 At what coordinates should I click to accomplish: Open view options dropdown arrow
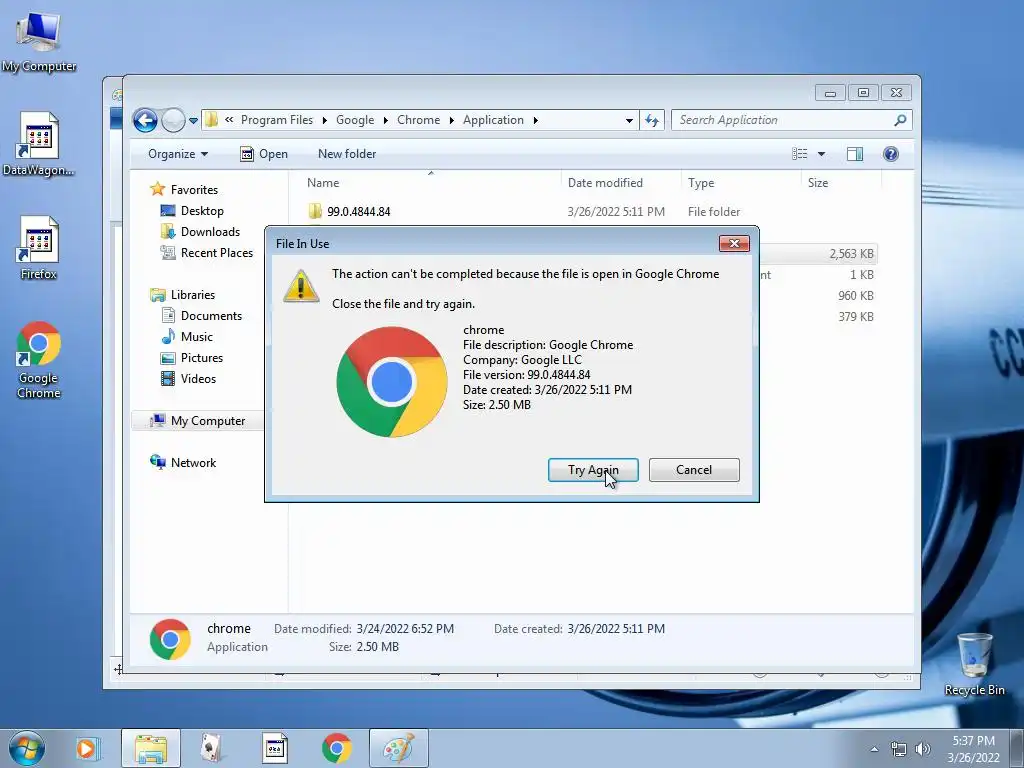point(822,154)
